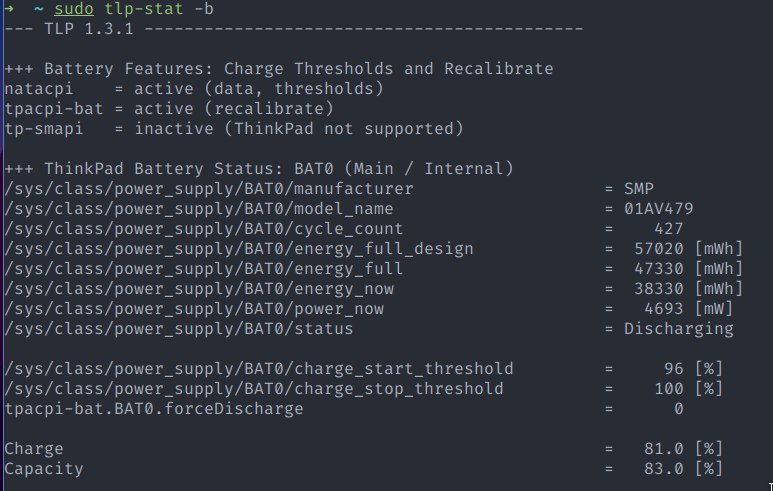This screenshot has height=491, width=773.
Task: Click the tilde home directory indicator
Action: click(39, 9)
